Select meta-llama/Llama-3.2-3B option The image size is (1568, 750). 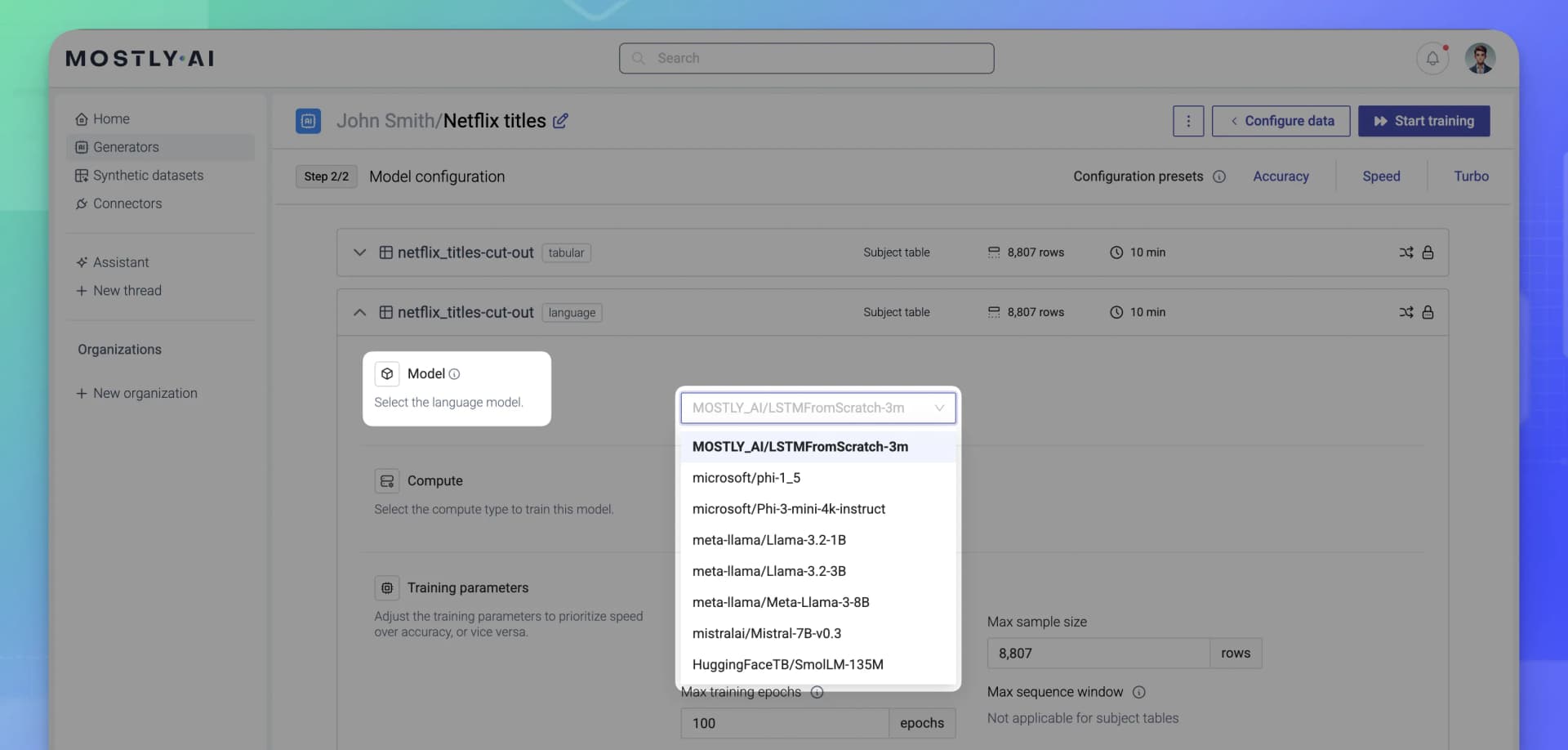pos(818,571)
